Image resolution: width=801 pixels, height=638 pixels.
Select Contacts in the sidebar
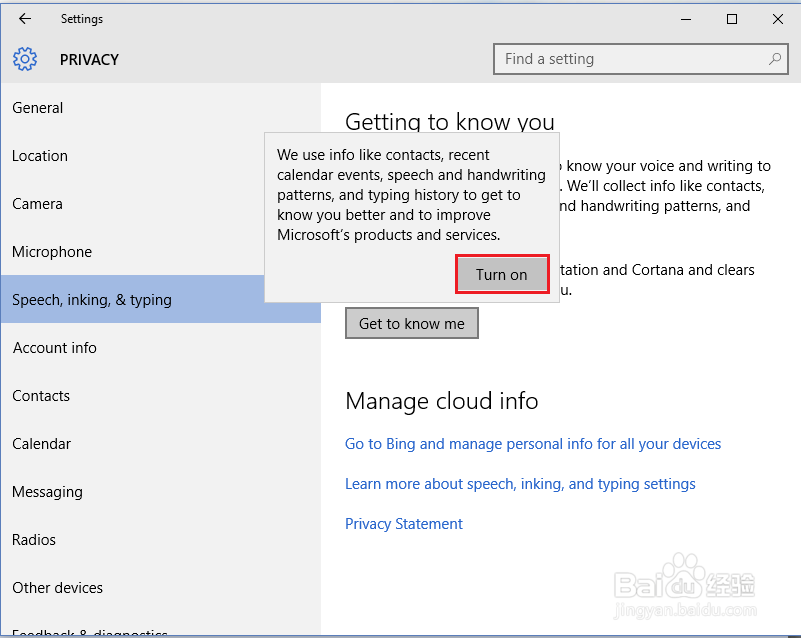pyautogui.click(x=160, y=396)
